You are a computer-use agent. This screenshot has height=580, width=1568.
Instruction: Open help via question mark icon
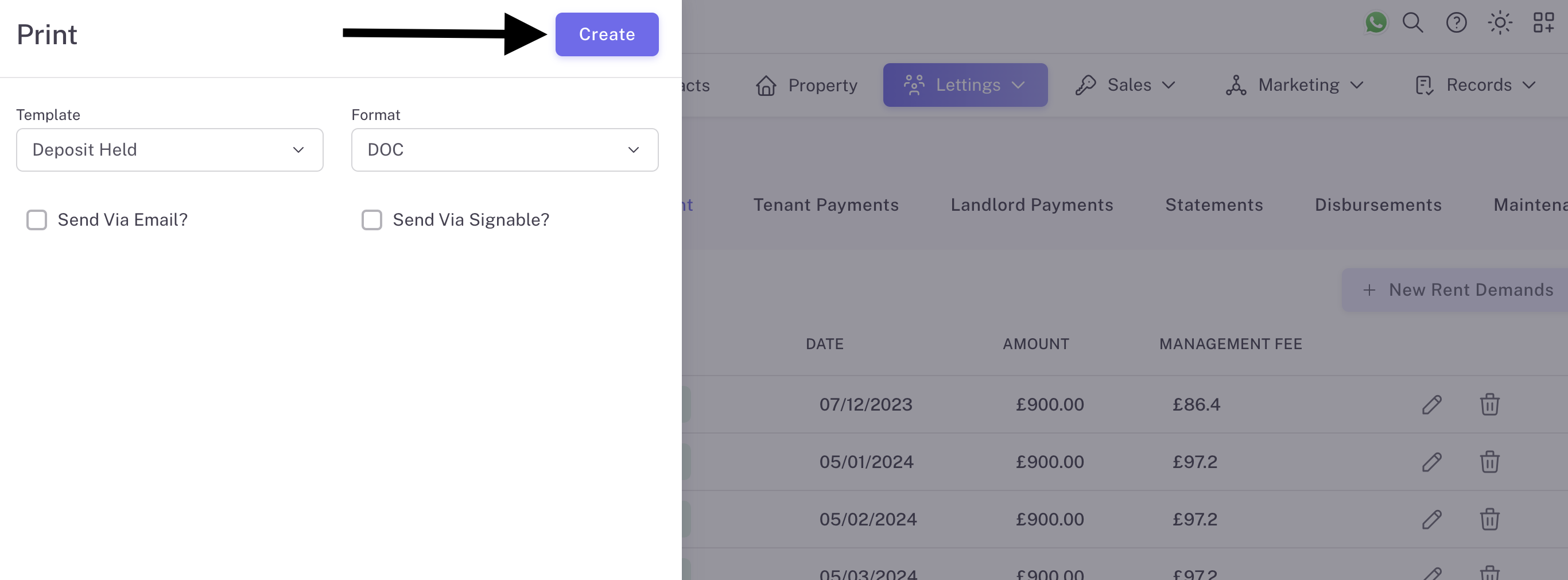(1456, 23)
